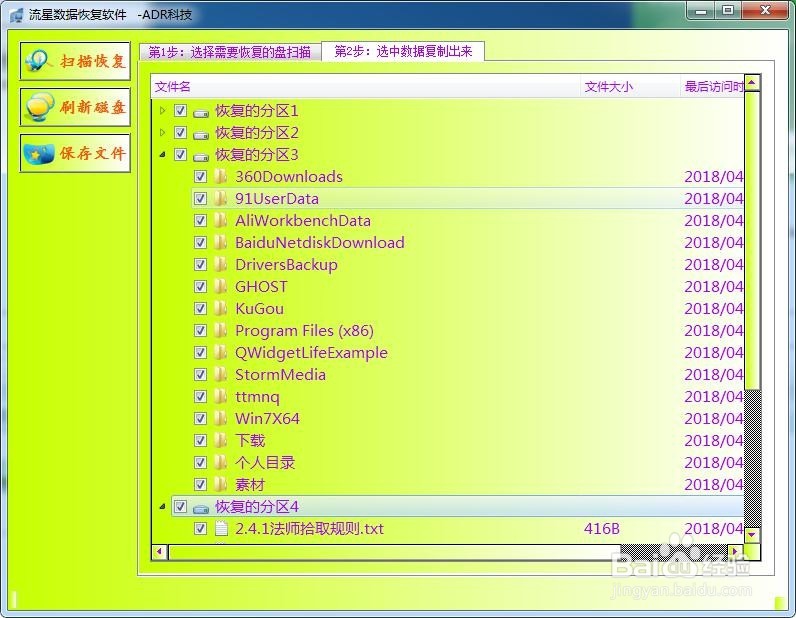Screen dimensions: 796x618
Task: Click the 扫描恢复 scan recovery button
Action: click(75, 61)
